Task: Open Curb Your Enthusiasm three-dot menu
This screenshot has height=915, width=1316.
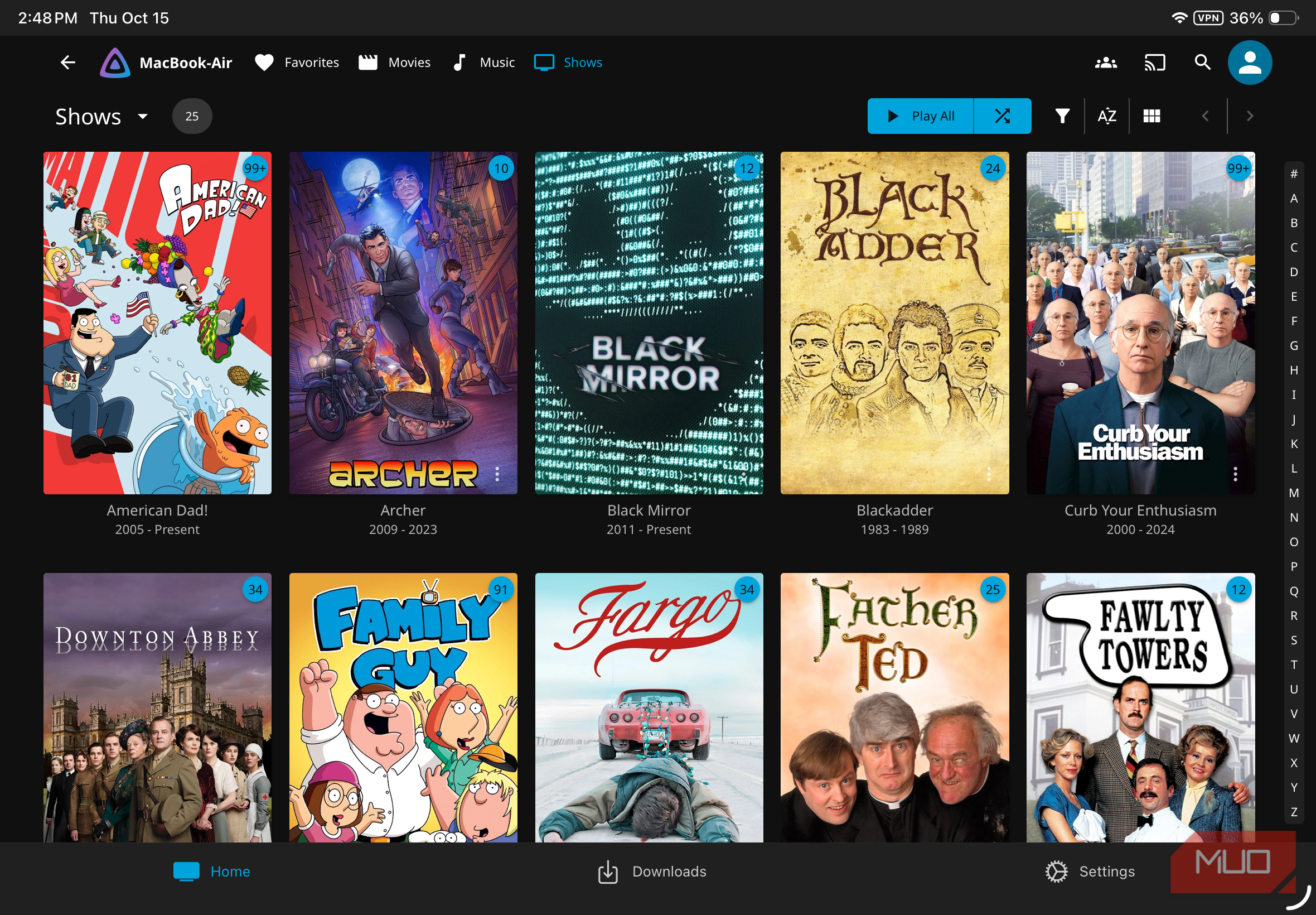Action: coord(1235,474)
